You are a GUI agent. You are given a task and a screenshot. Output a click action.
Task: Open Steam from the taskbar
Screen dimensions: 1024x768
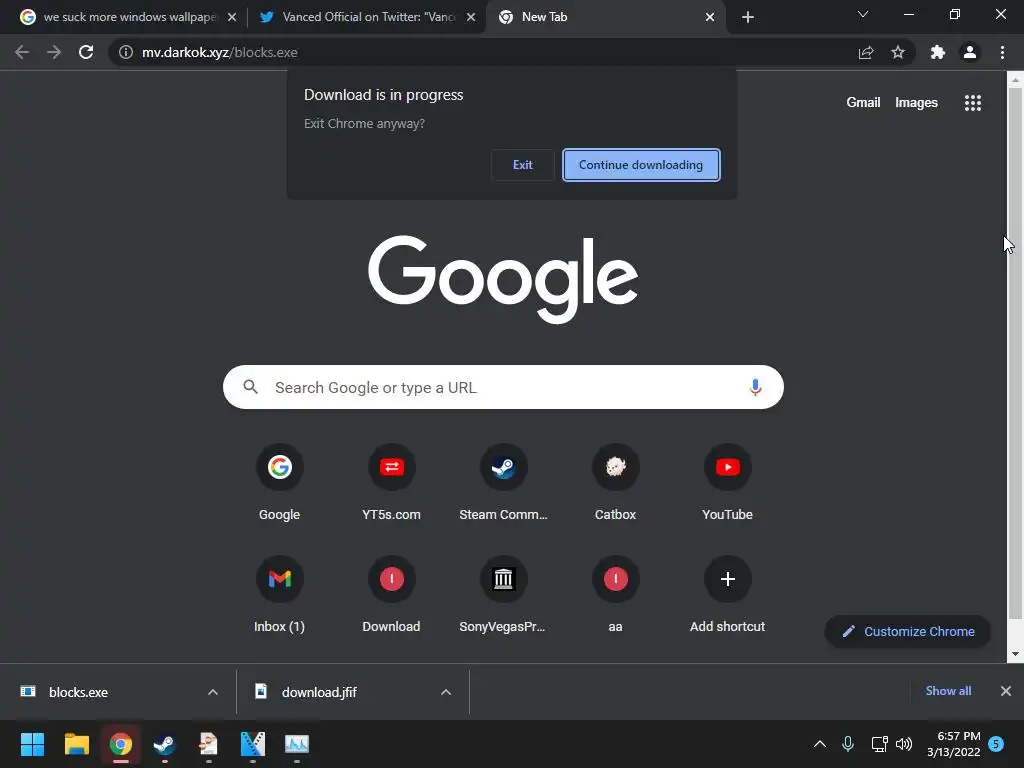point(164,744)
